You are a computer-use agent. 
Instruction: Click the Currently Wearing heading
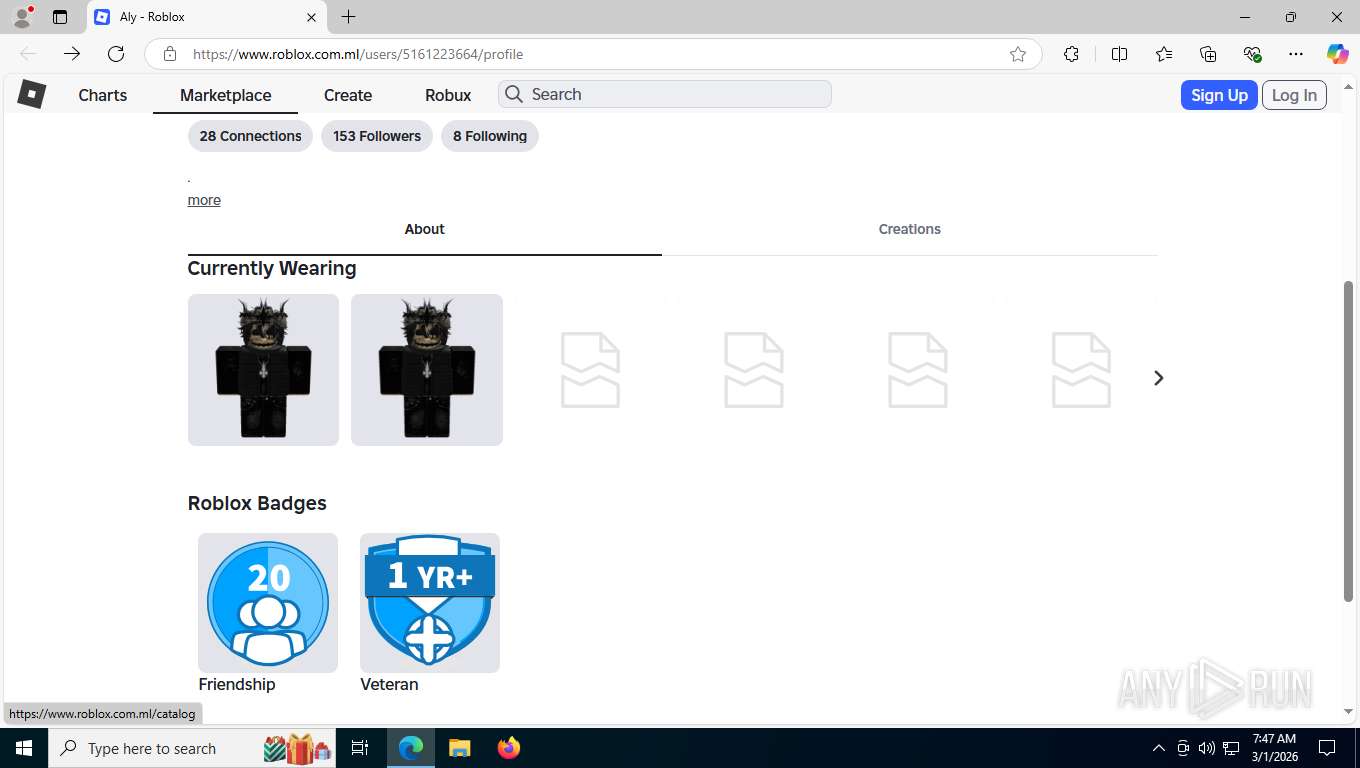pyautogui.click(x=272, y=268)
